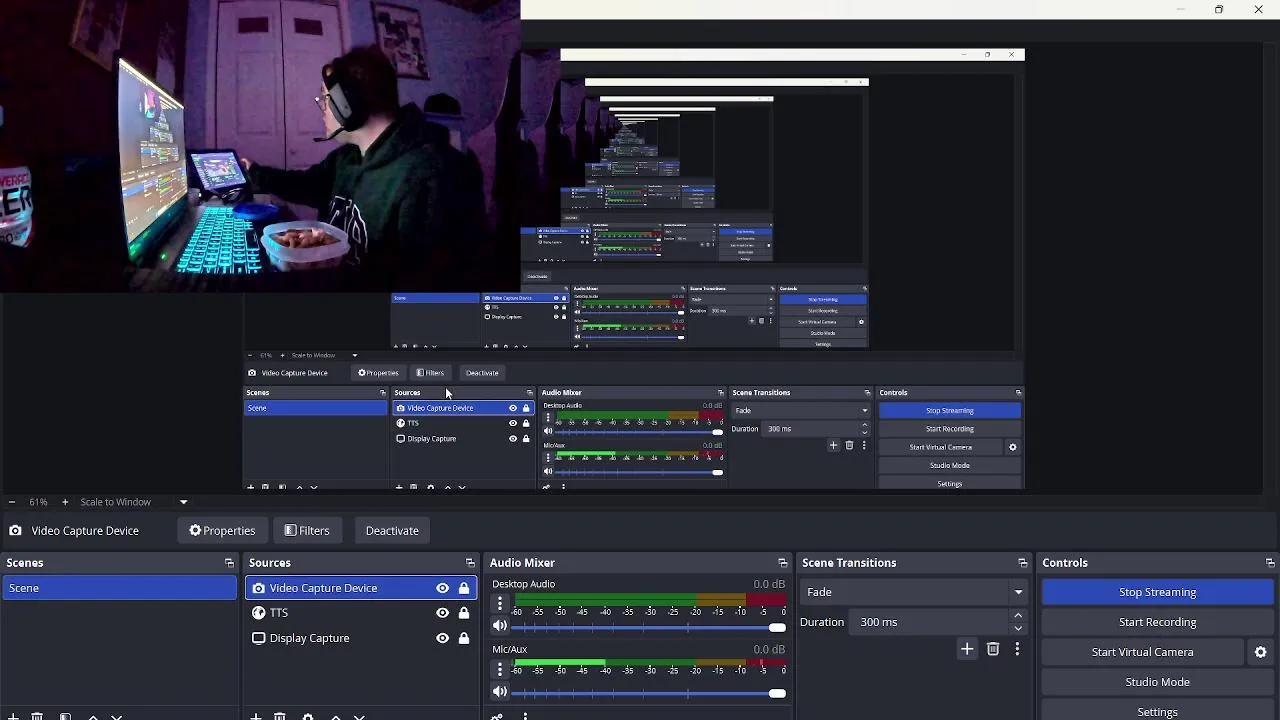Toggle lock on TTS source
Screen dimensions: 1280x720
point(464,613)
